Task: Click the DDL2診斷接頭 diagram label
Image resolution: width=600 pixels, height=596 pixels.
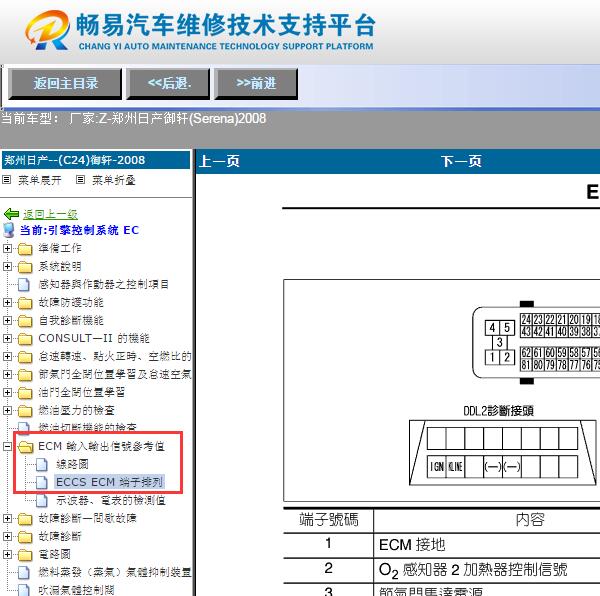Action: tap(498, 411)
